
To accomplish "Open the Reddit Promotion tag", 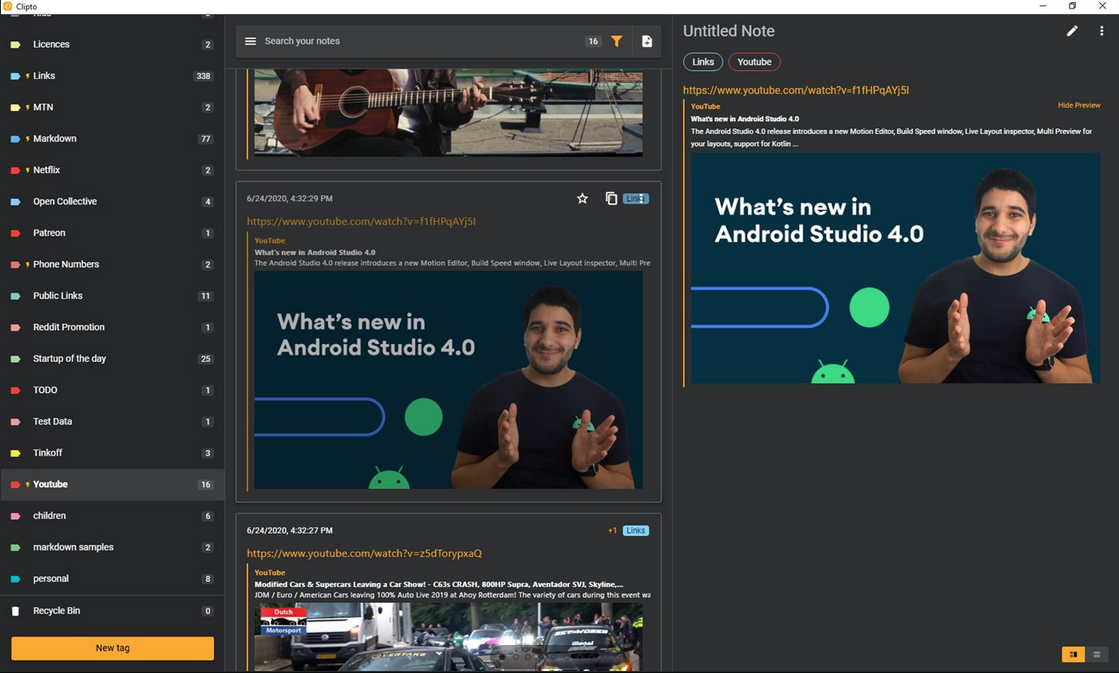I will (112, 327).
